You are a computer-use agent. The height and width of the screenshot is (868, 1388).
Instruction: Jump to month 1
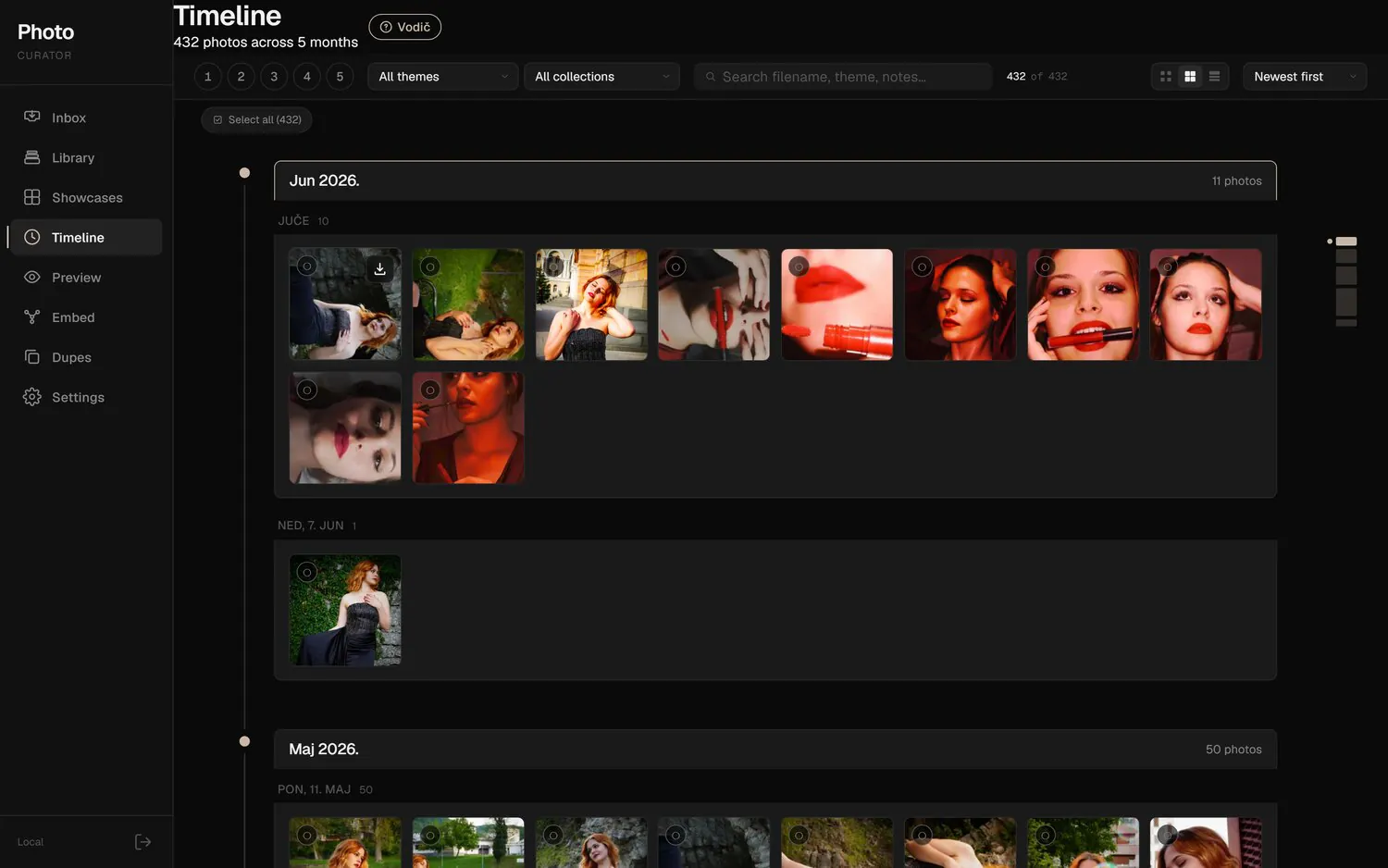pyautogui.click(x=207, y=77)
